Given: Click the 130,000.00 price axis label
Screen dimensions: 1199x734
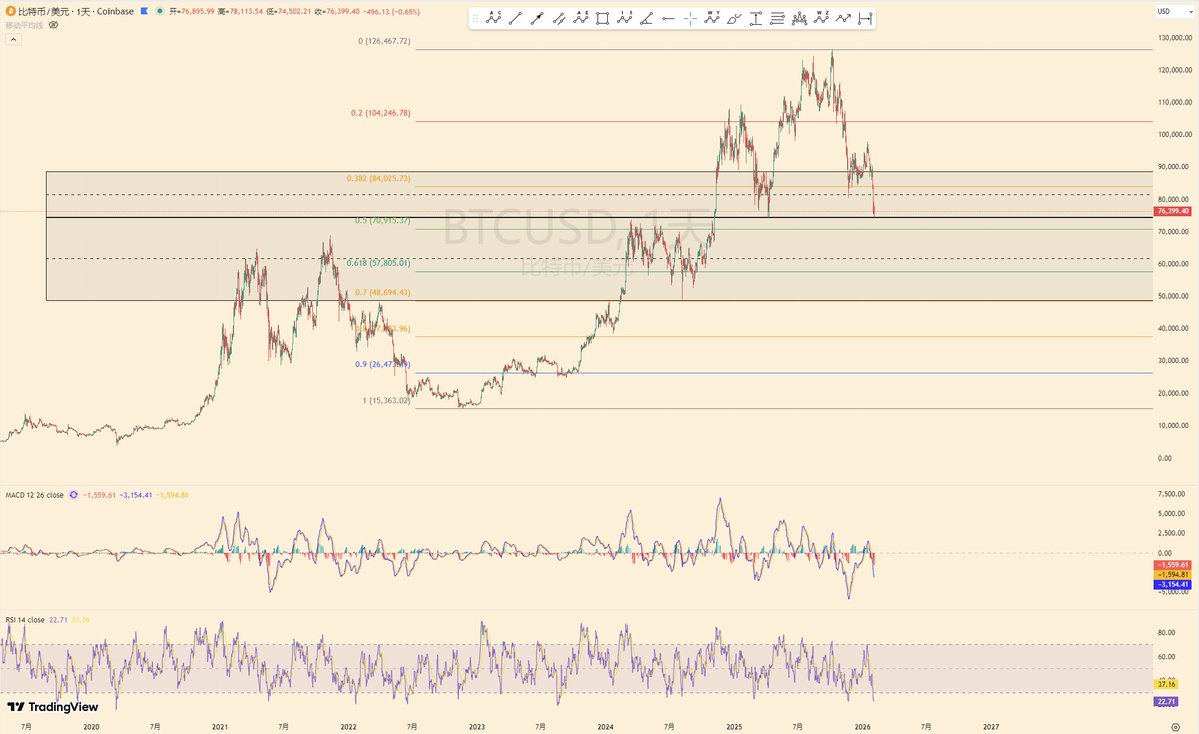Looking at the screenshot, I should point(1174,37).
